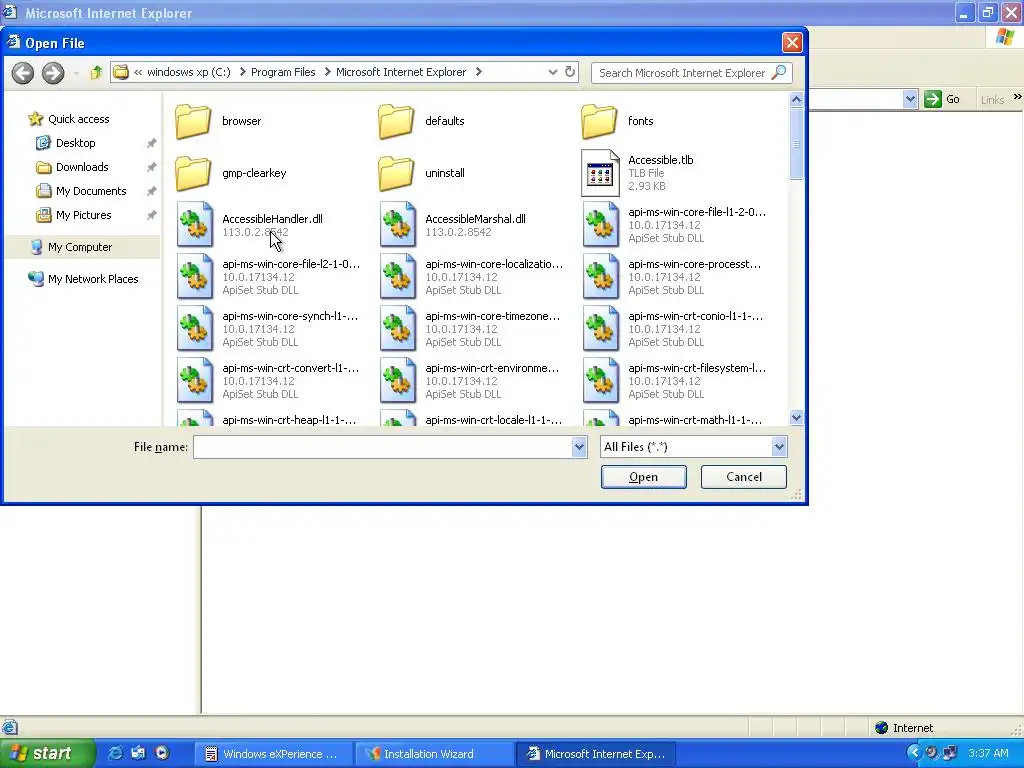
Task: Select My Computer in the sidebar
Action: [x=82, y=247]
